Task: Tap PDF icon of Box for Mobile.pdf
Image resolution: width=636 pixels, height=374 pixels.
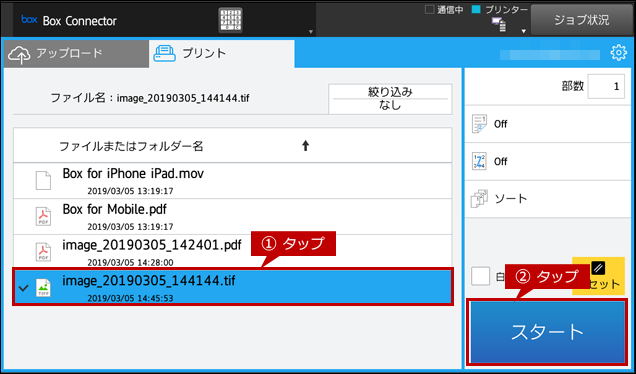Action: [x=43, y=216]
